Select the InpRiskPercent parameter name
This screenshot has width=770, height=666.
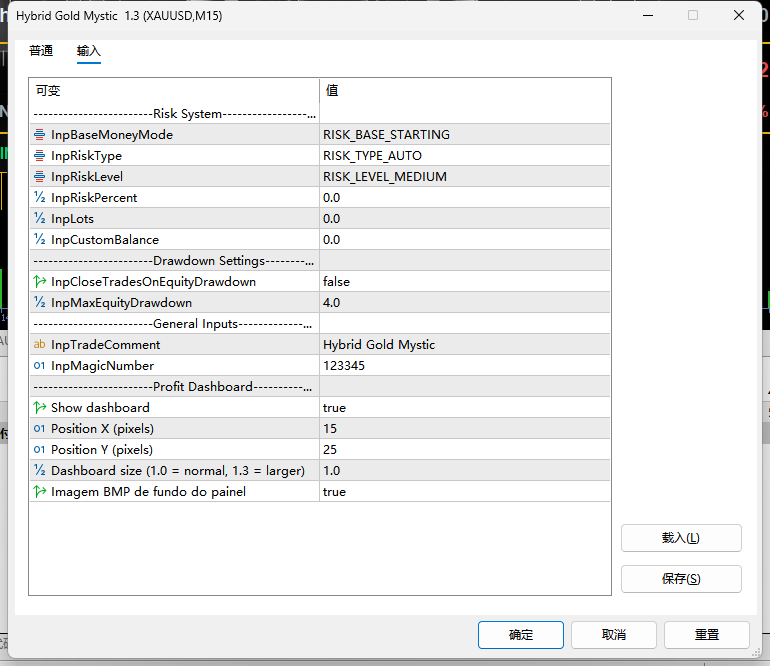click(94, 197)
